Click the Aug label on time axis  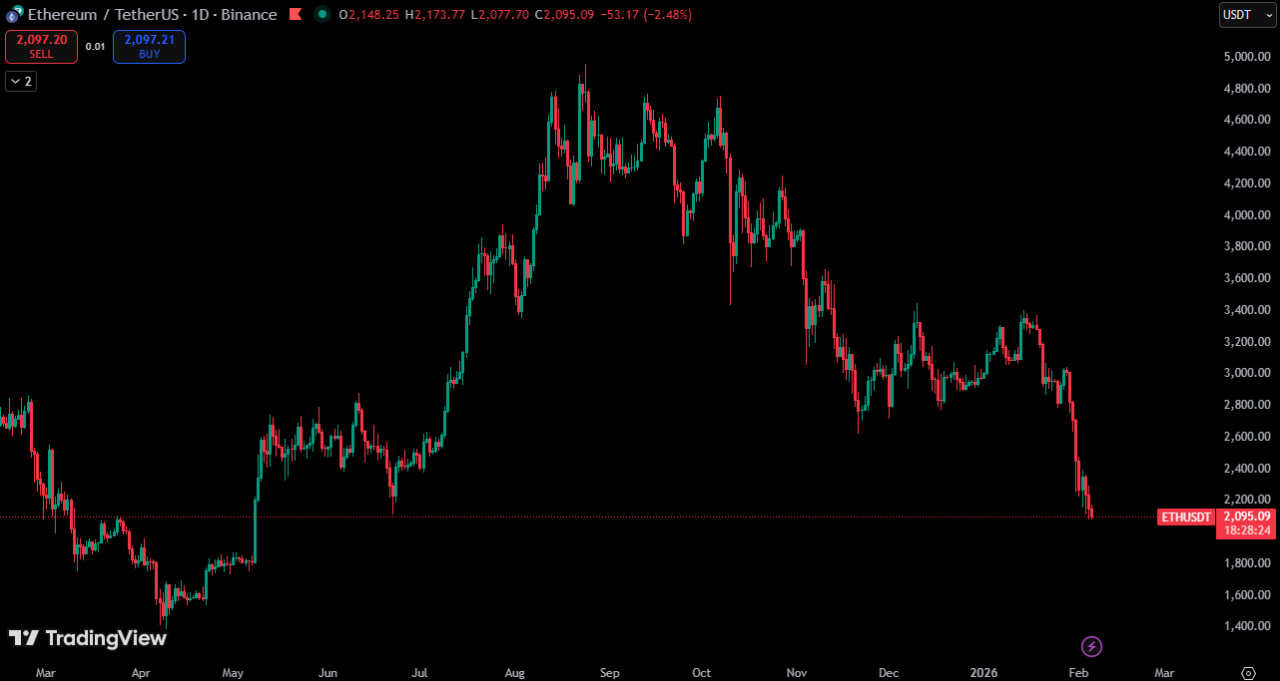tap(514, 673)
